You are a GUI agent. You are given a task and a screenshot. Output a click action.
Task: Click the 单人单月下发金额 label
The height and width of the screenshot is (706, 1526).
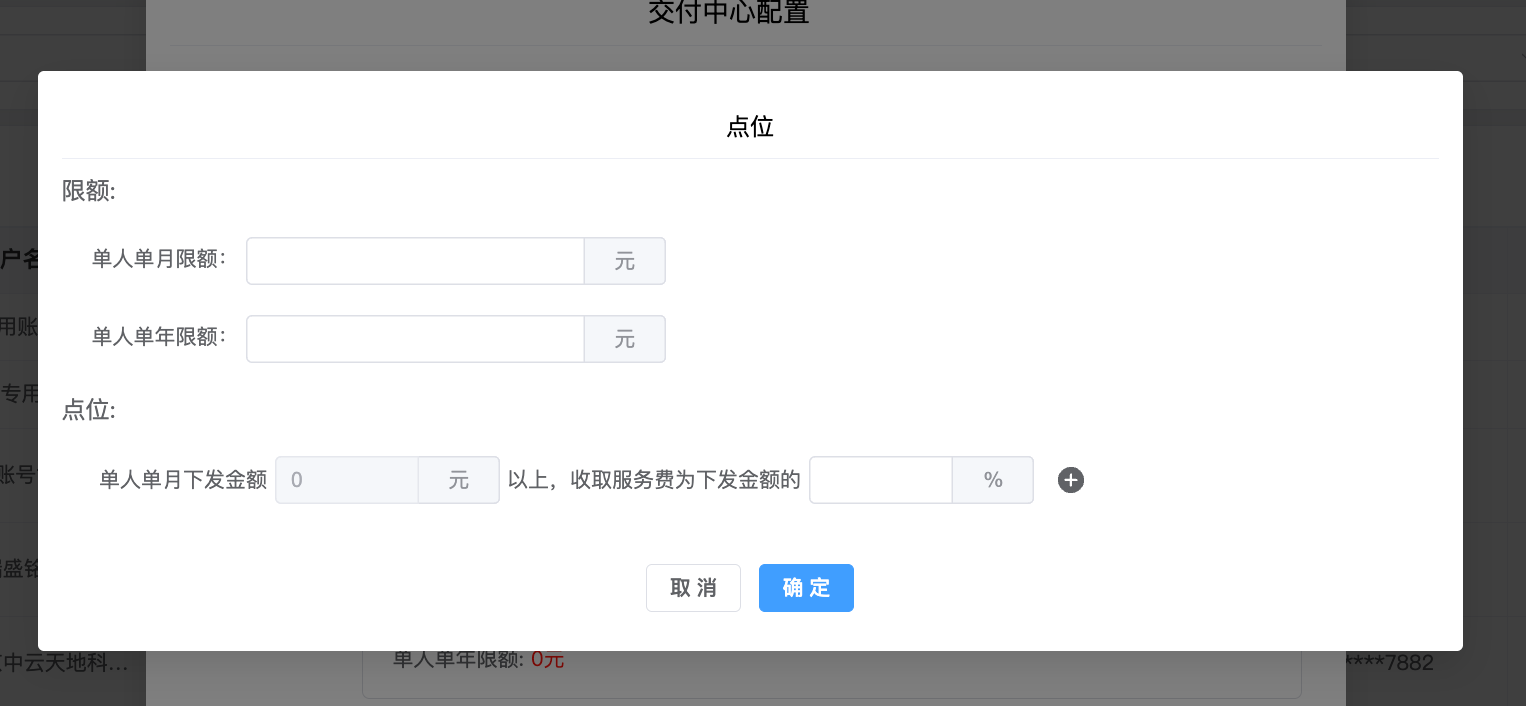pyautogui.click(x=183, y=480)
